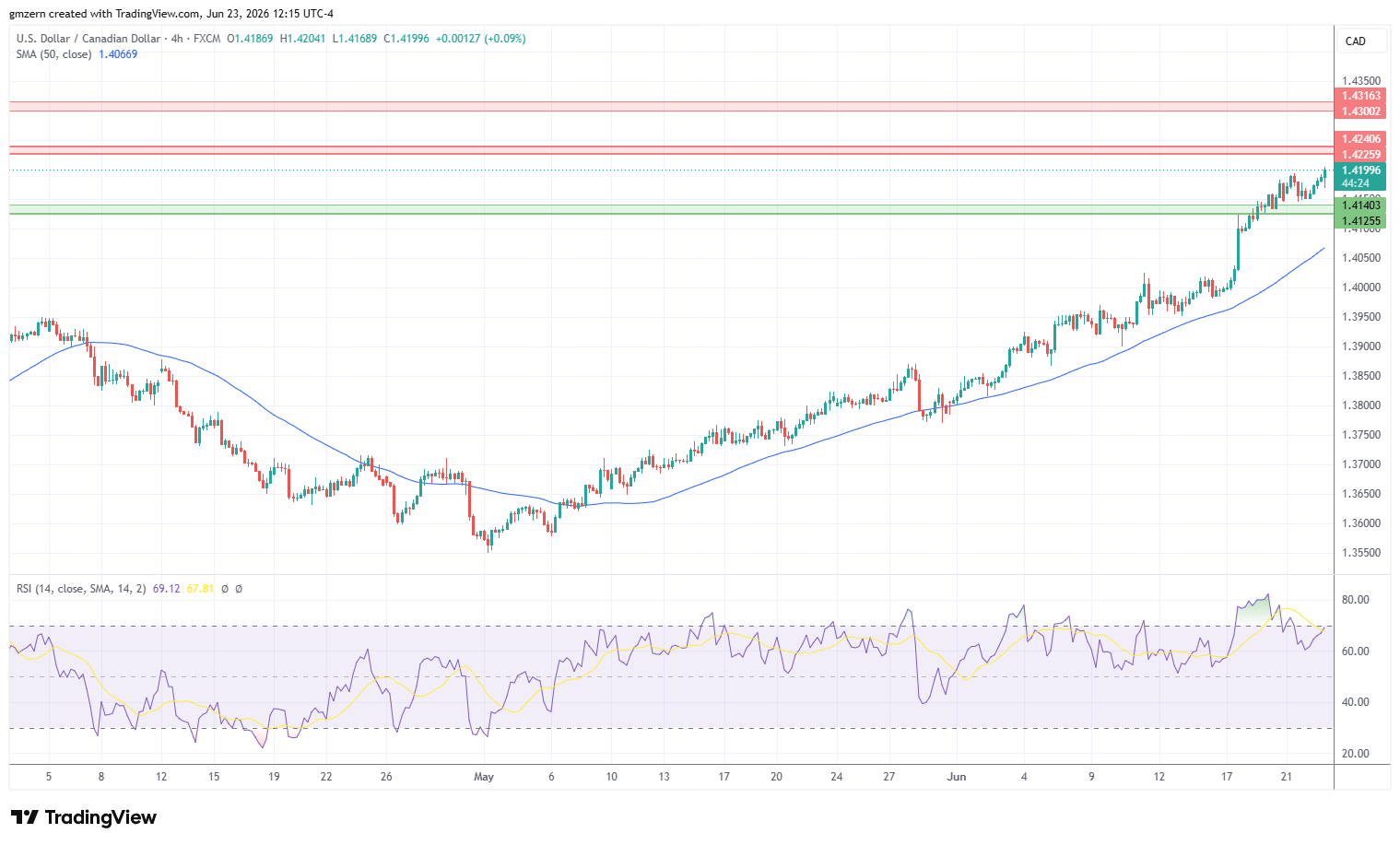Click the 80.00 level on the RSI axis
1400x845 pixels.
coord(1355,600)
